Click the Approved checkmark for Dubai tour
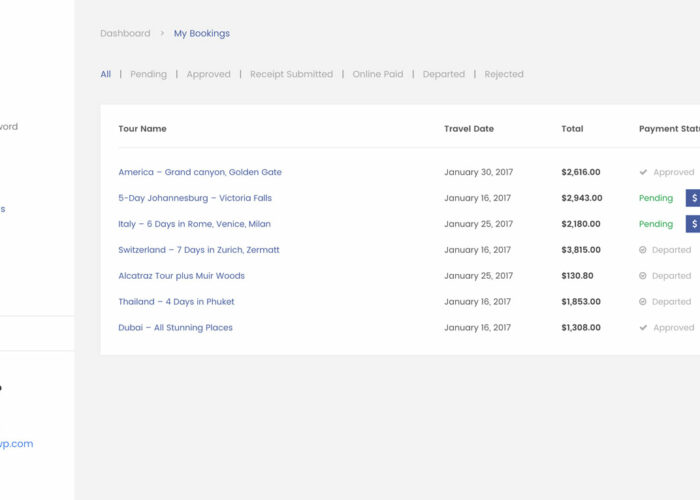 (x=644, y=328)
